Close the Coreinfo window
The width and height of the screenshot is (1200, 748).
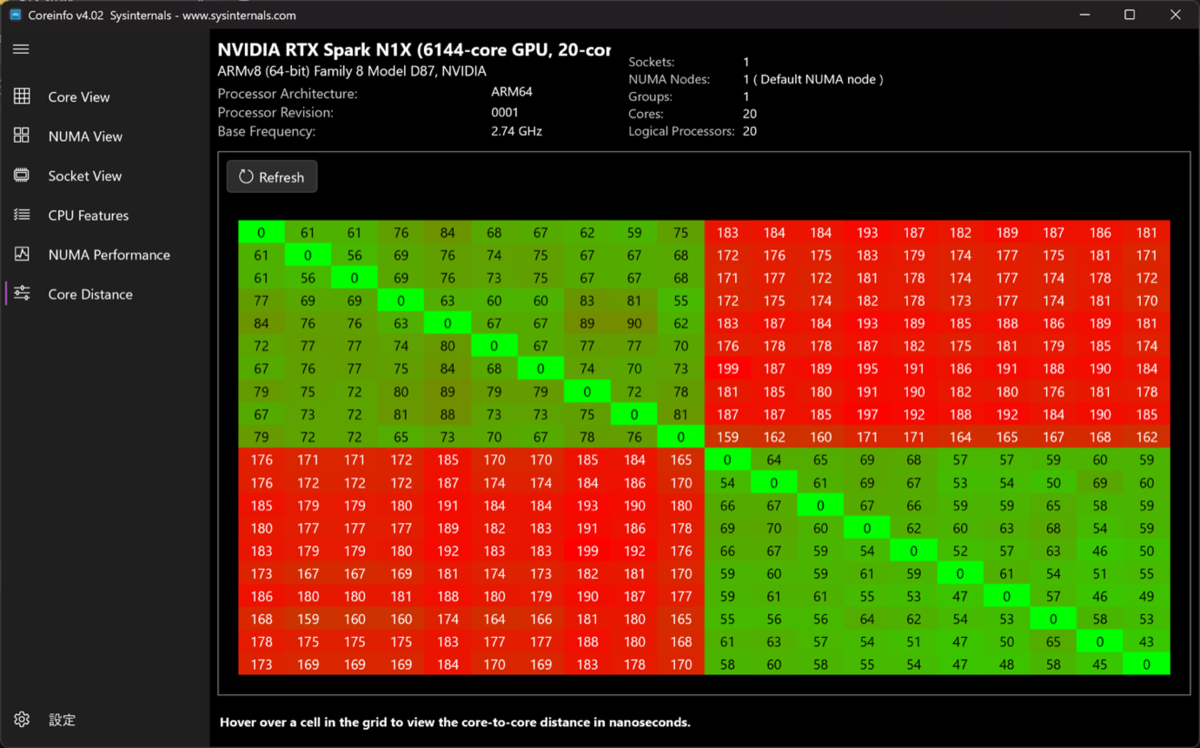[1176, 15]
